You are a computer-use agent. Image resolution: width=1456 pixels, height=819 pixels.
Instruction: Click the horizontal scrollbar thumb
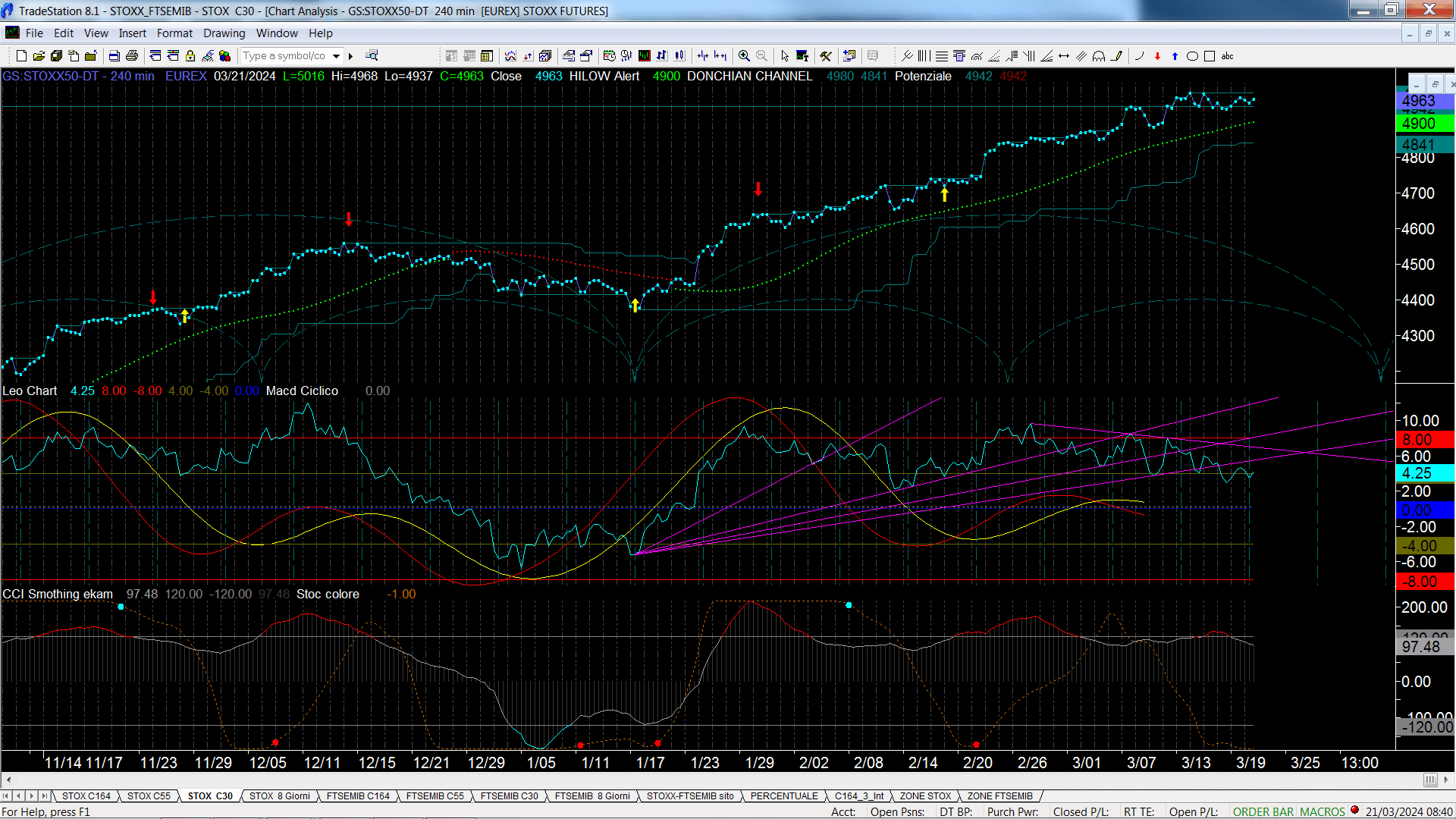point(1430,780)
